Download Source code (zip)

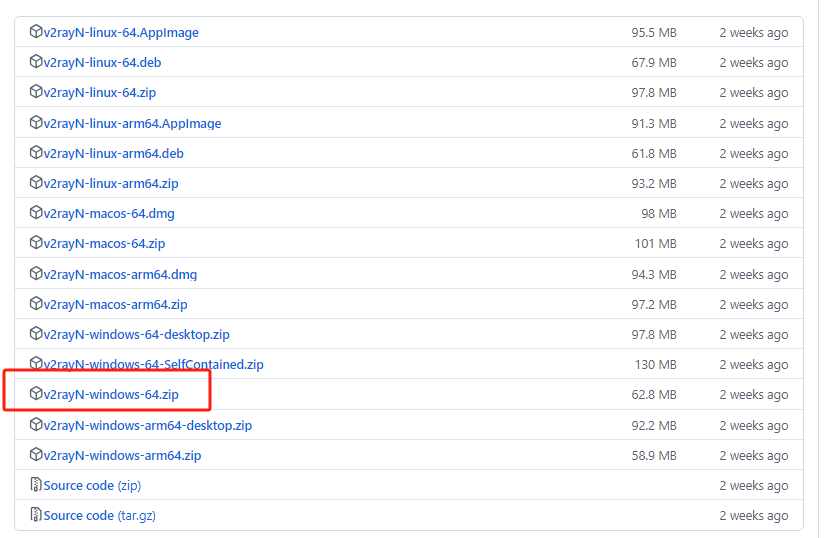coord(92,485)
